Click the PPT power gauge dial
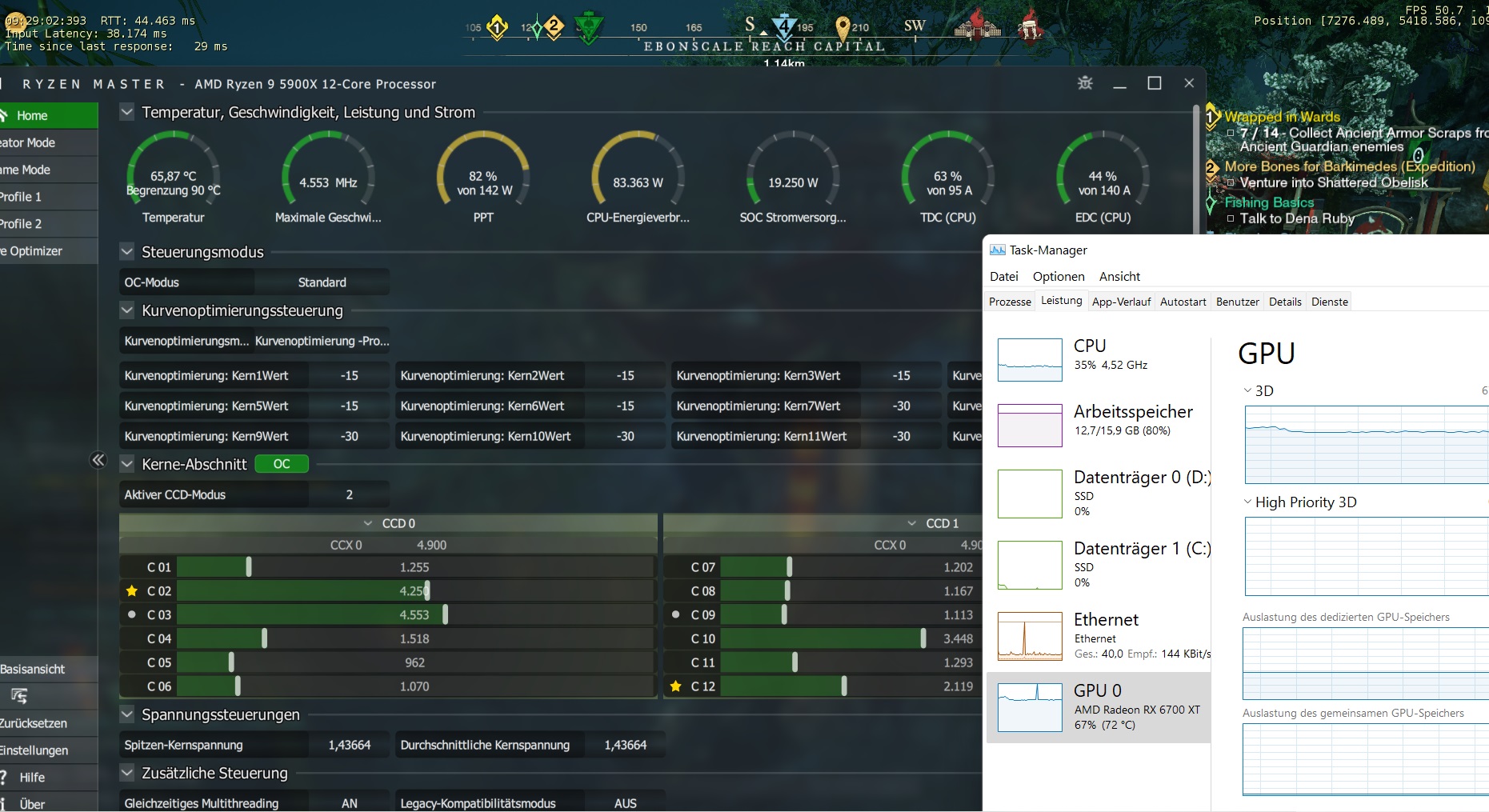Image resolution: width=1489 pixels, height=812 pixels. click(483, 171)
